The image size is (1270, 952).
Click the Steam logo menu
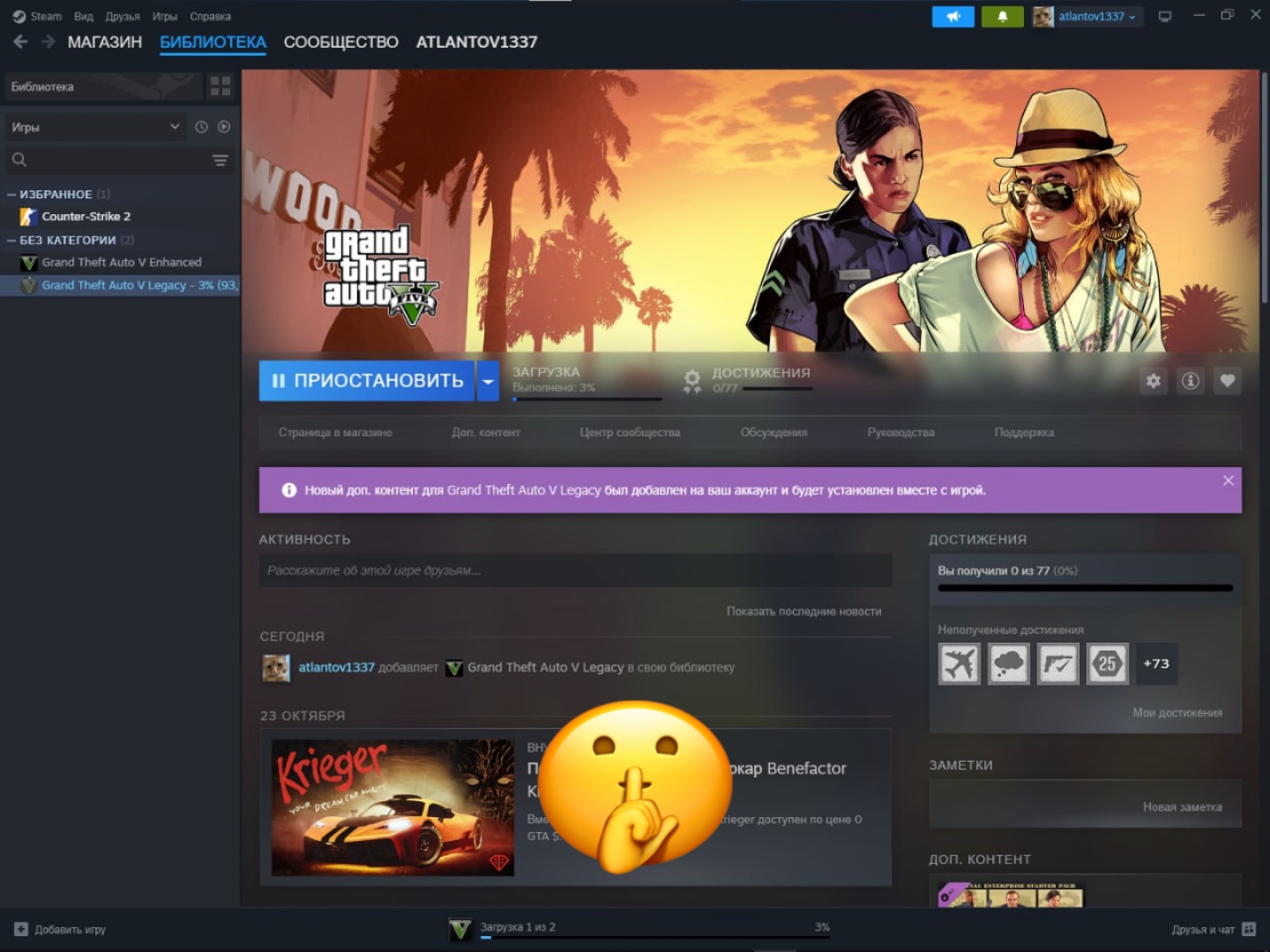coord(37,16)
